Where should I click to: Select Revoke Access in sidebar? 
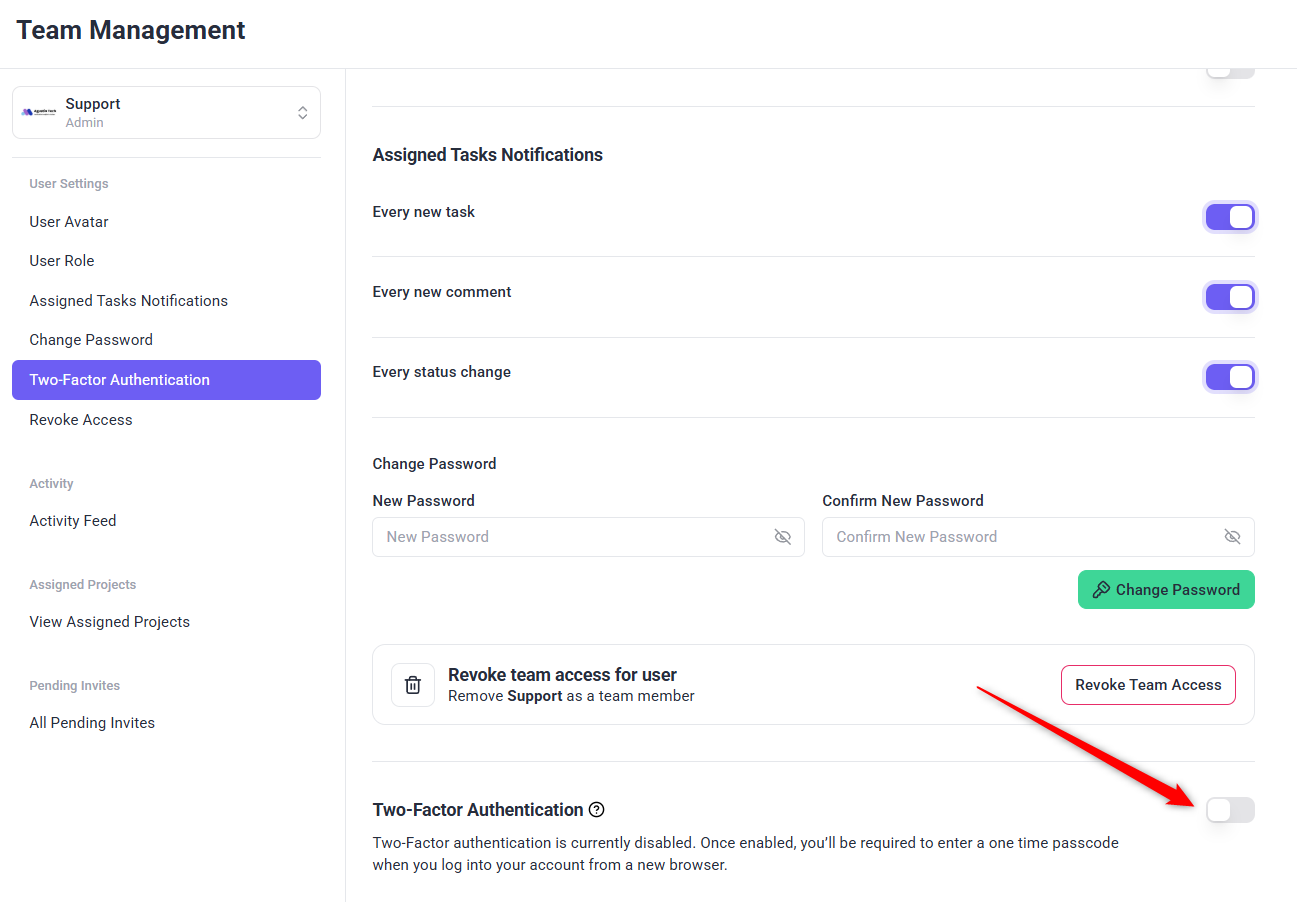81,420
